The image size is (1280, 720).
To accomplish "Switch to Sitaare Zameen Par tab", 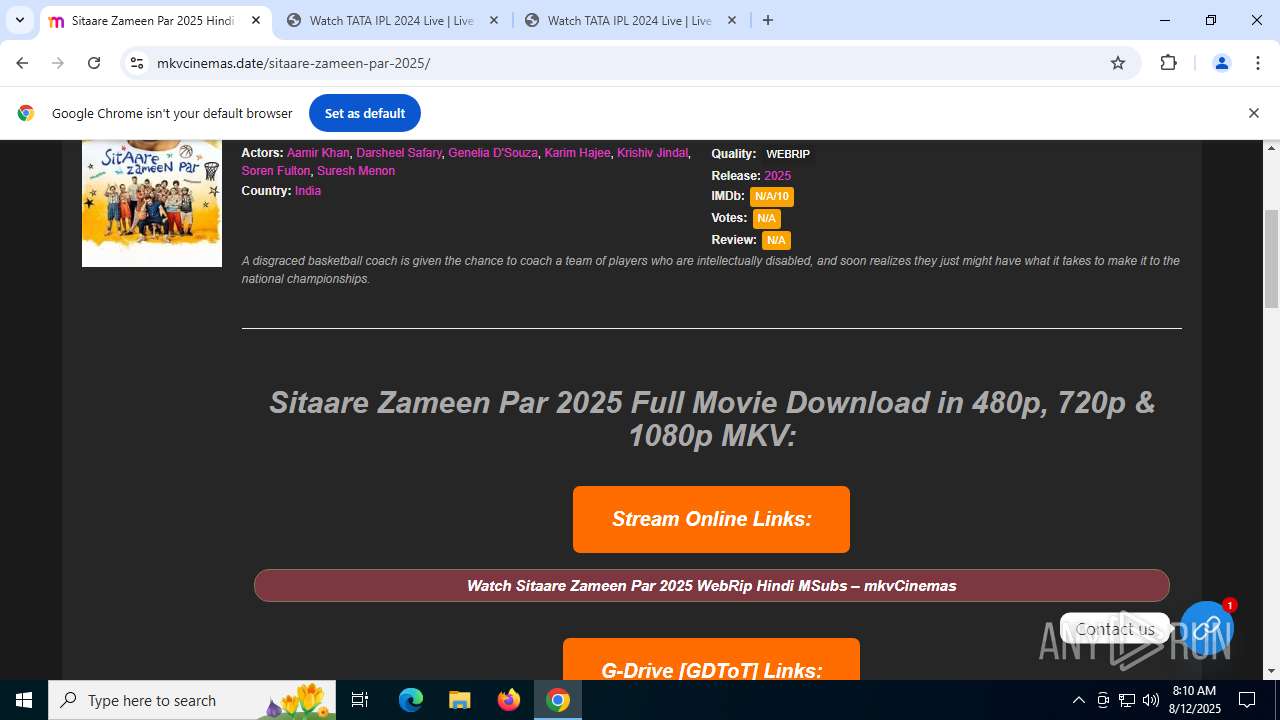I will tap(153, 20).
